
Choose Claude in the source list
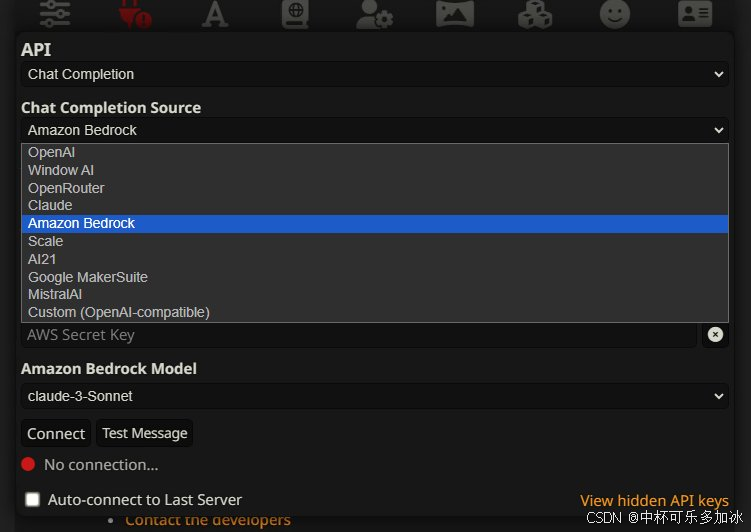coord(375,205)
